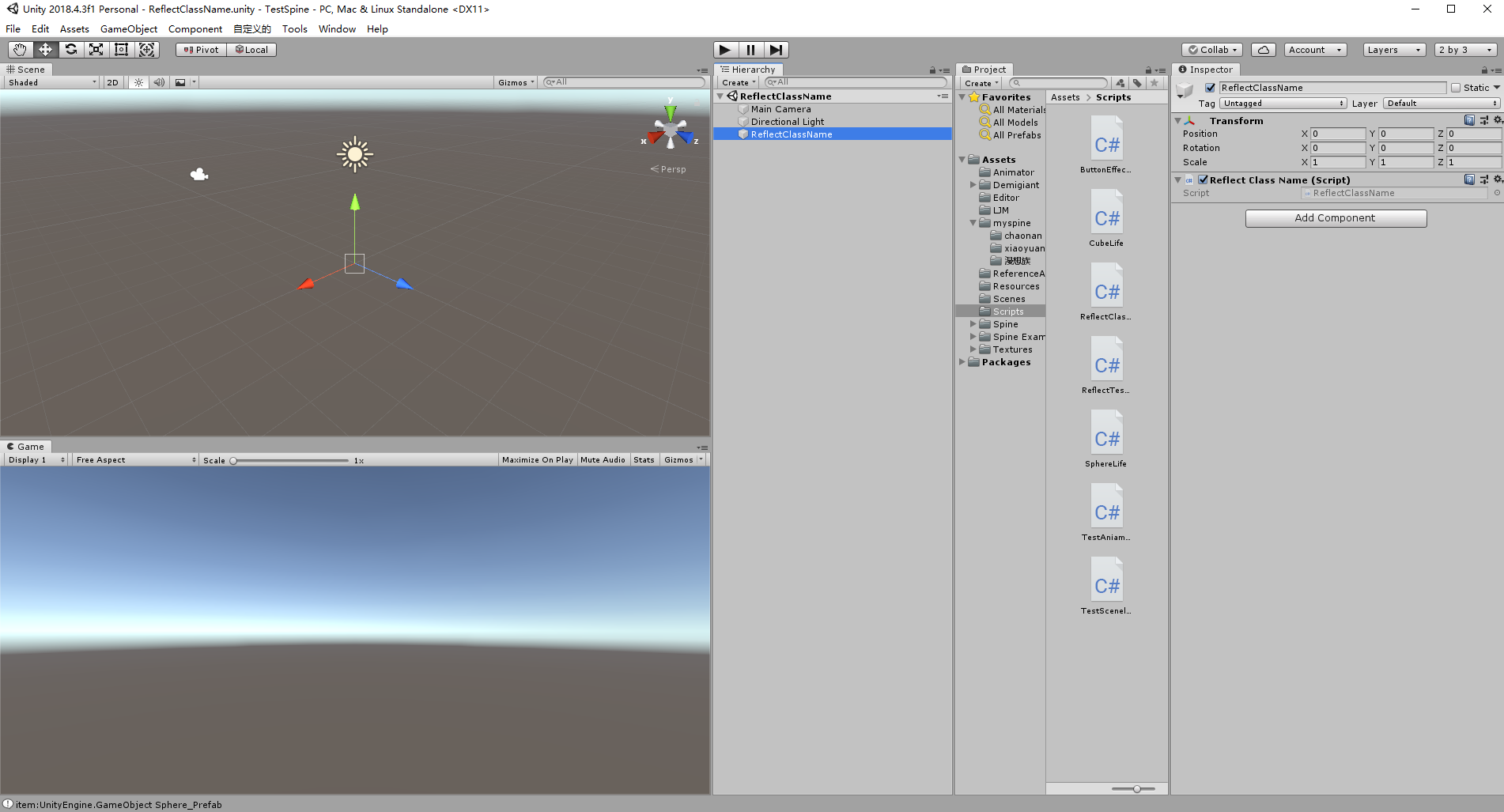Image resolution: width=1504 pixels, height=812 pixels.
Task: Toggle scene lighting sun icon
Action: (138, 82)
